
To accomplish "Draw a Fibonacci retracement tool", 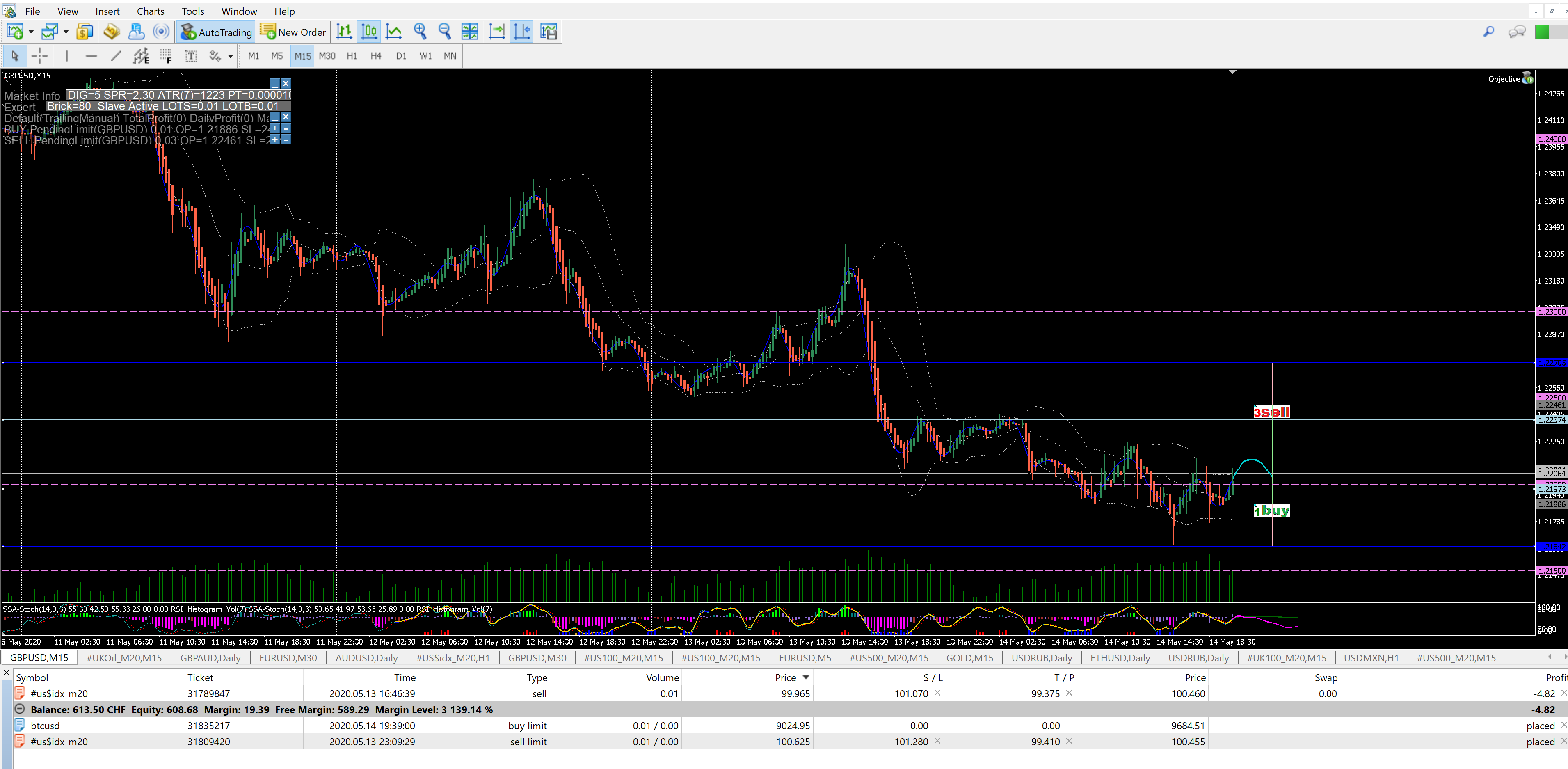I will [x=165, y=56].
